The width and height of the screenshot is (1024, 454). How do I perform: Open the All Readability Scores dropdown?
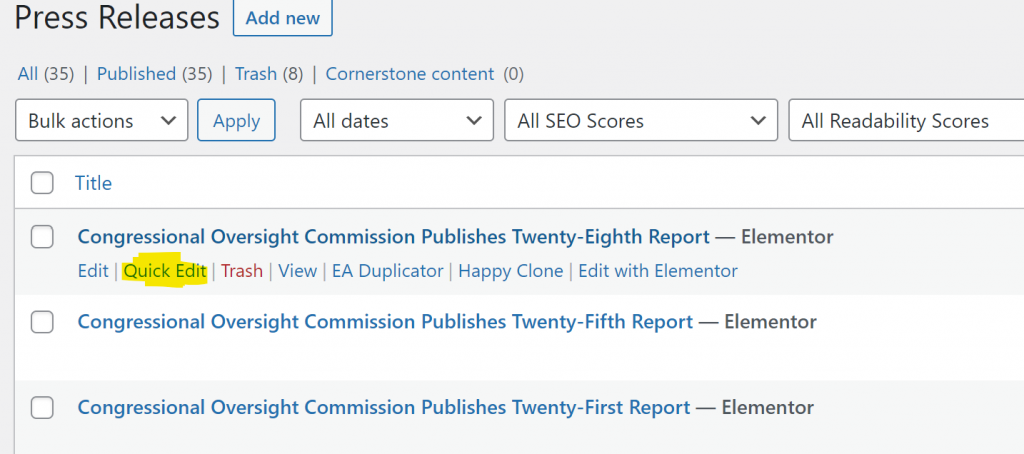click(906, 120)
